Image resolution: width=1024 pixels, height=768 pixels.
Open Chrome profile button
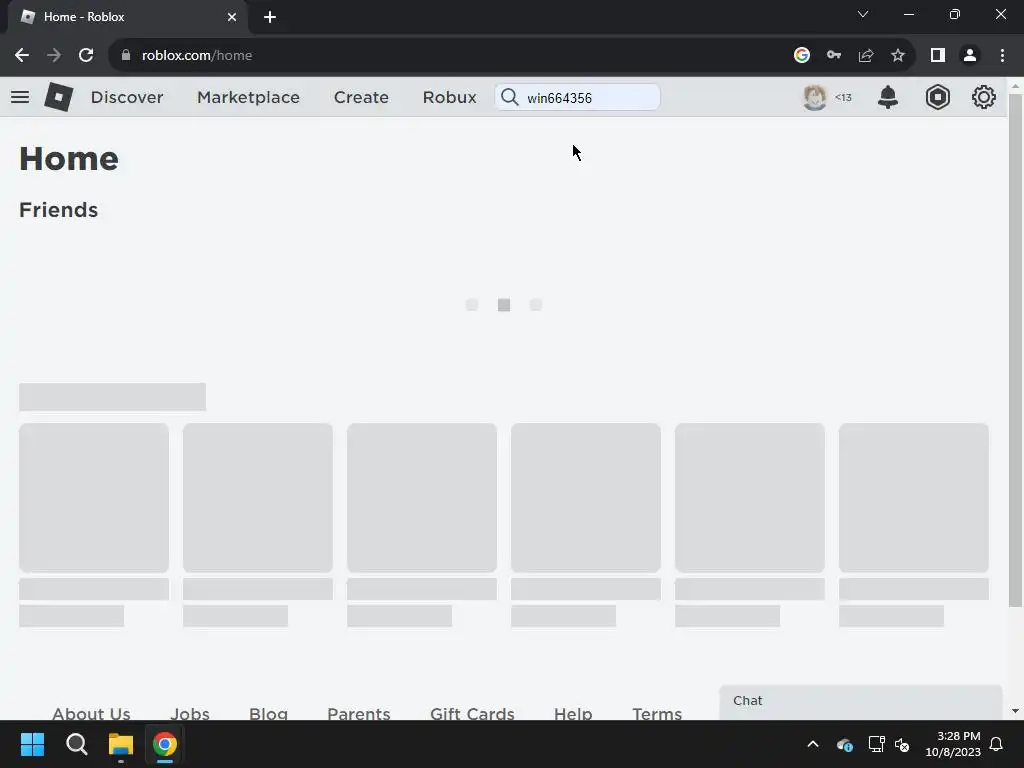[x=970, y=56]
